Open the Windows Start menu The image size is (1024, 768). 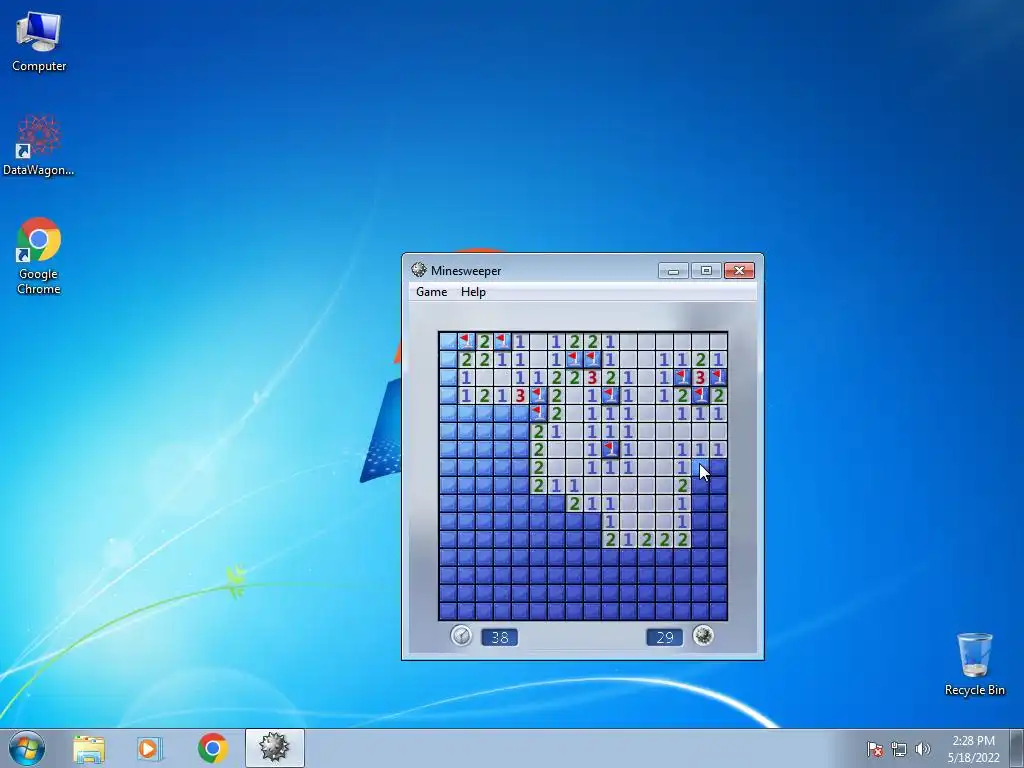27,748
